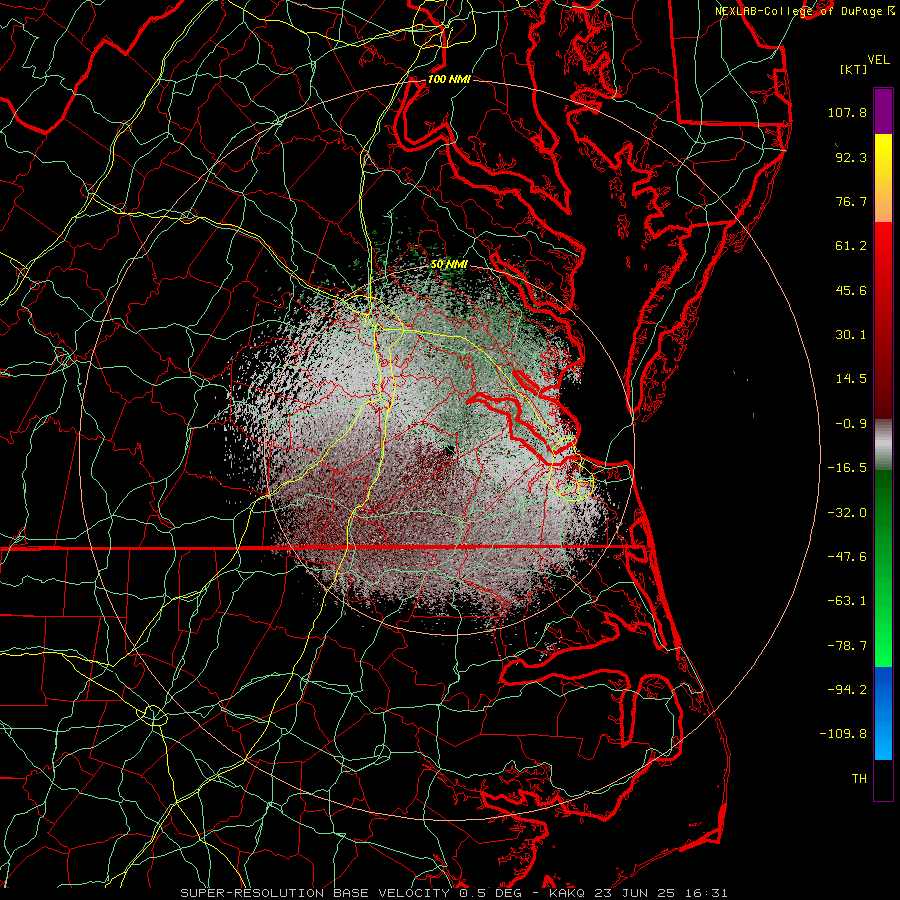This screenshot has height=900, width=900.
Task: Click the 100 NMI range ring label
Action: [x=449, y=79]
